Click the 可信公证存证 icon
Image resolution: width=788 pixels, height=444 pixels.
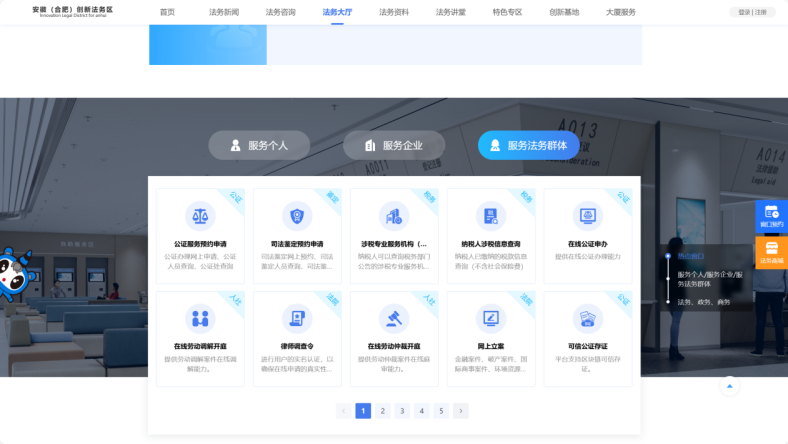click(x=587, y=319)
